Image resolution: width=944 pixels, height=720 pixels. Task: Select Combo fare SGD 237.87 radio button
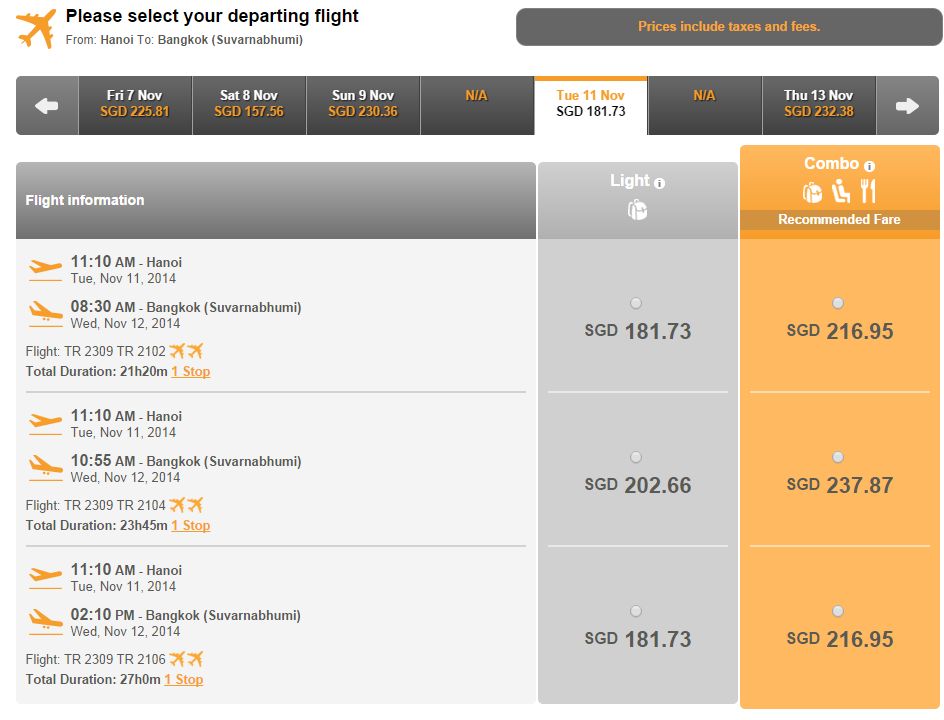point(837,458)
